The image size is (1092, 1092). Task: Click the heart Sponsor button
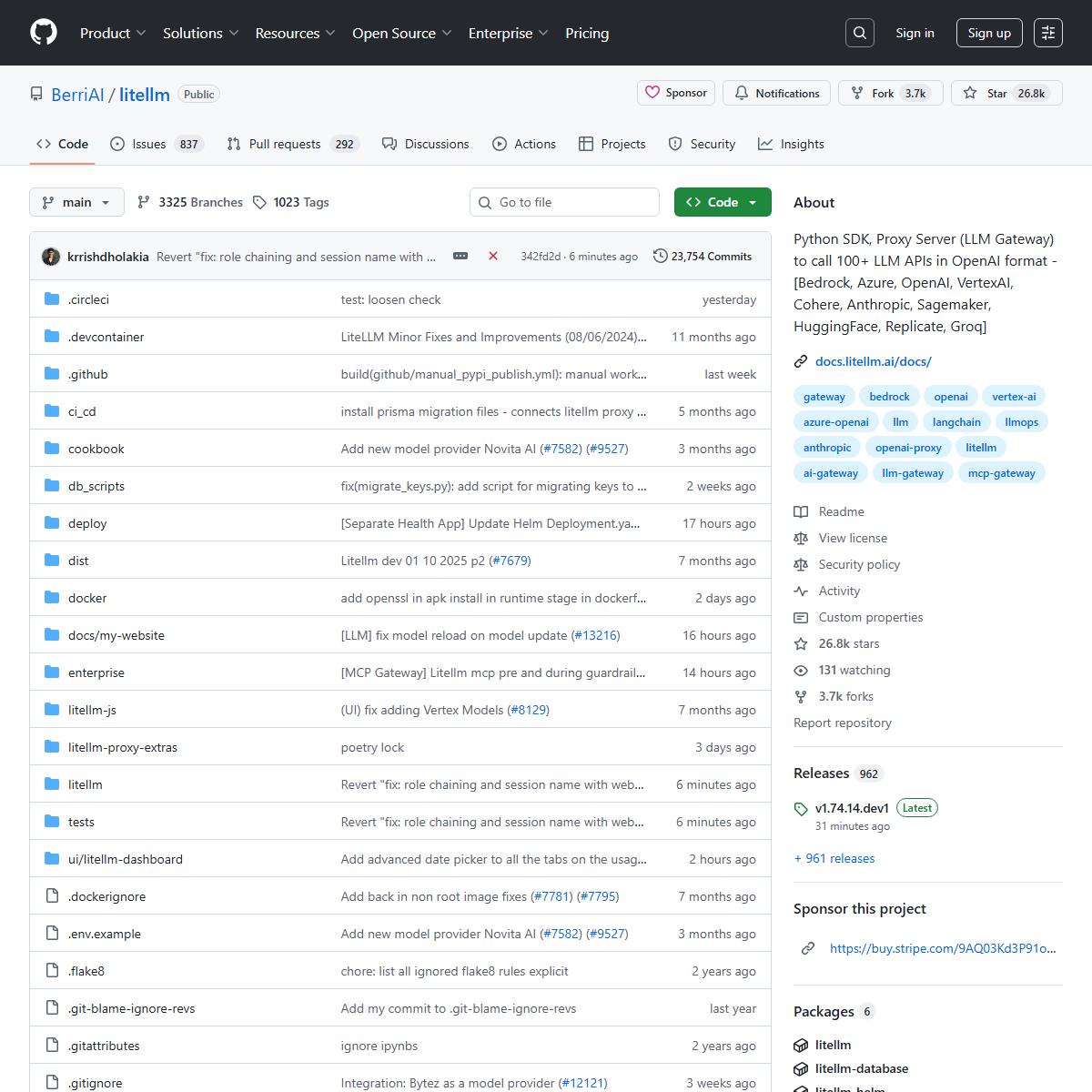point(676,93)
